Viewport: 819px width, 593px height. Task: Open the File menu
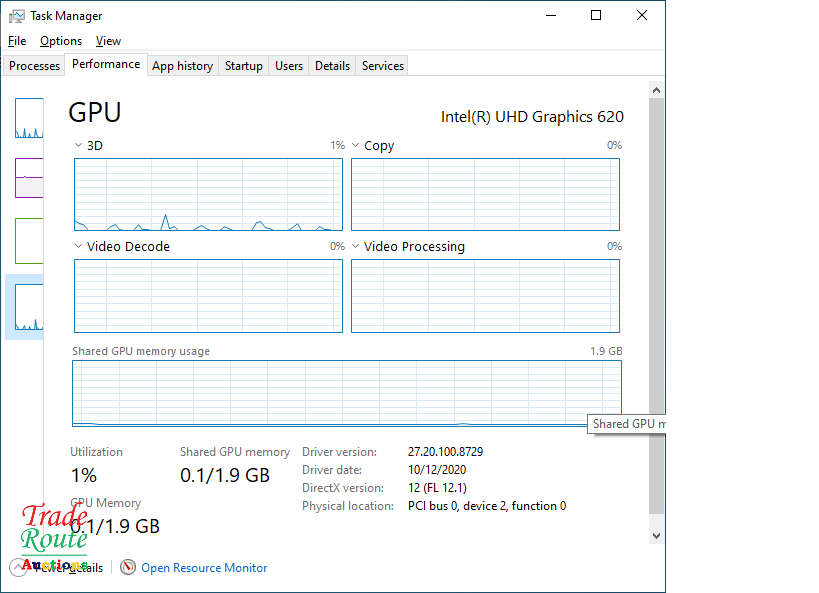pos(16,41)
